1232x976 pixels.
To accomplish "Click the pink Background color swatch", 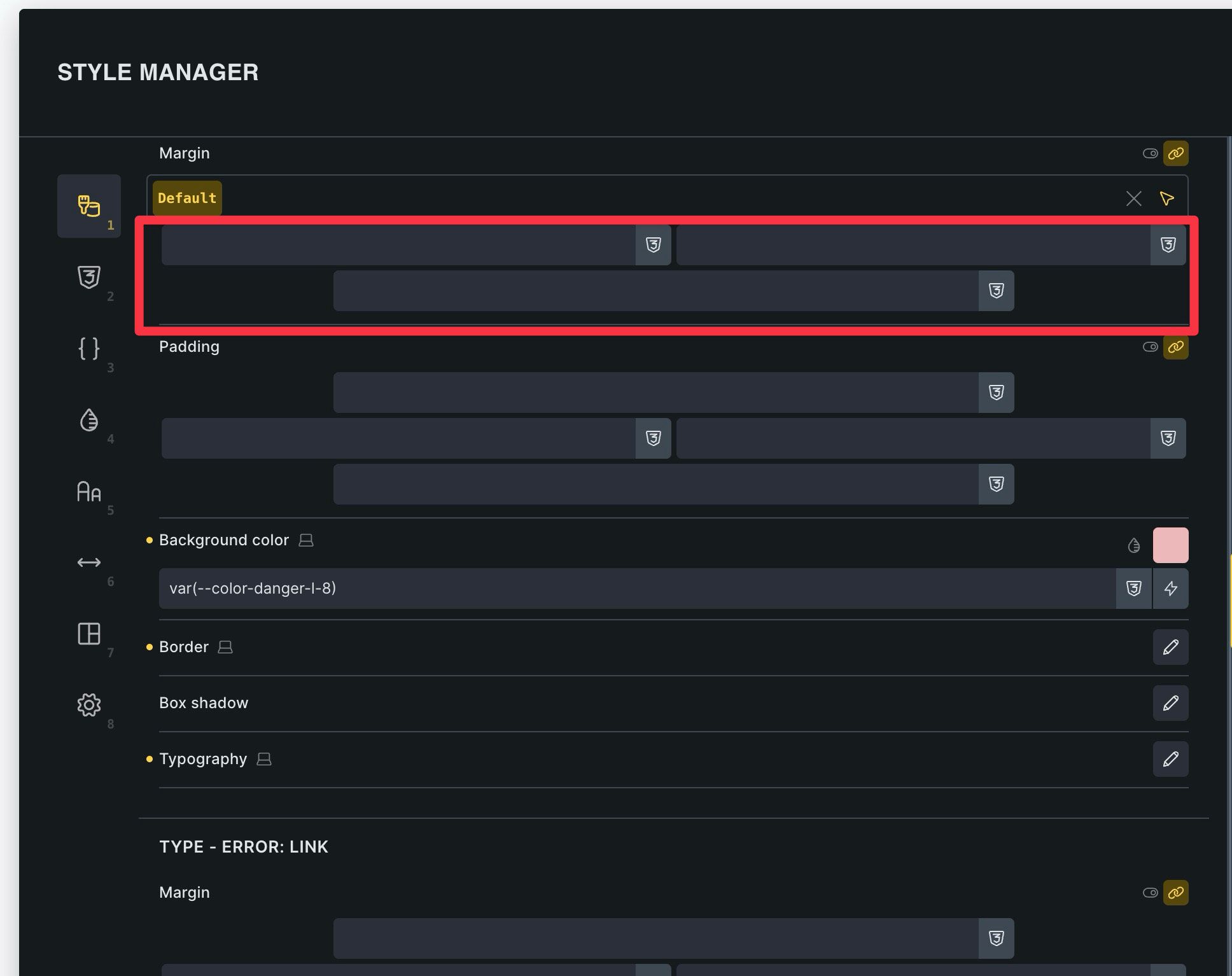I will click(1170, 545).
